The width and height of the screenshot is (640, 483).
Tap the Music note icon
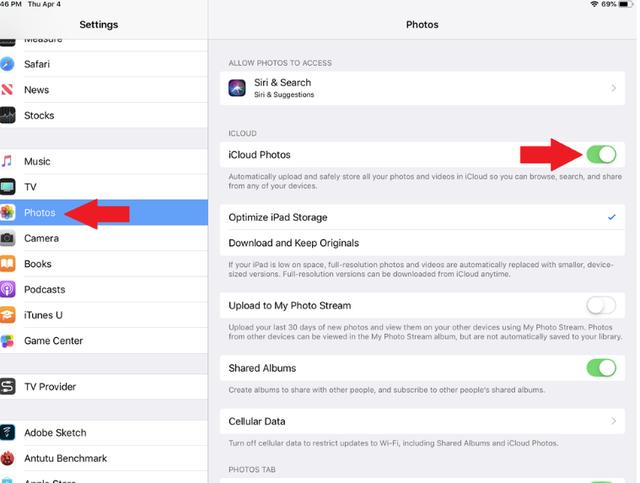(7, 161)
